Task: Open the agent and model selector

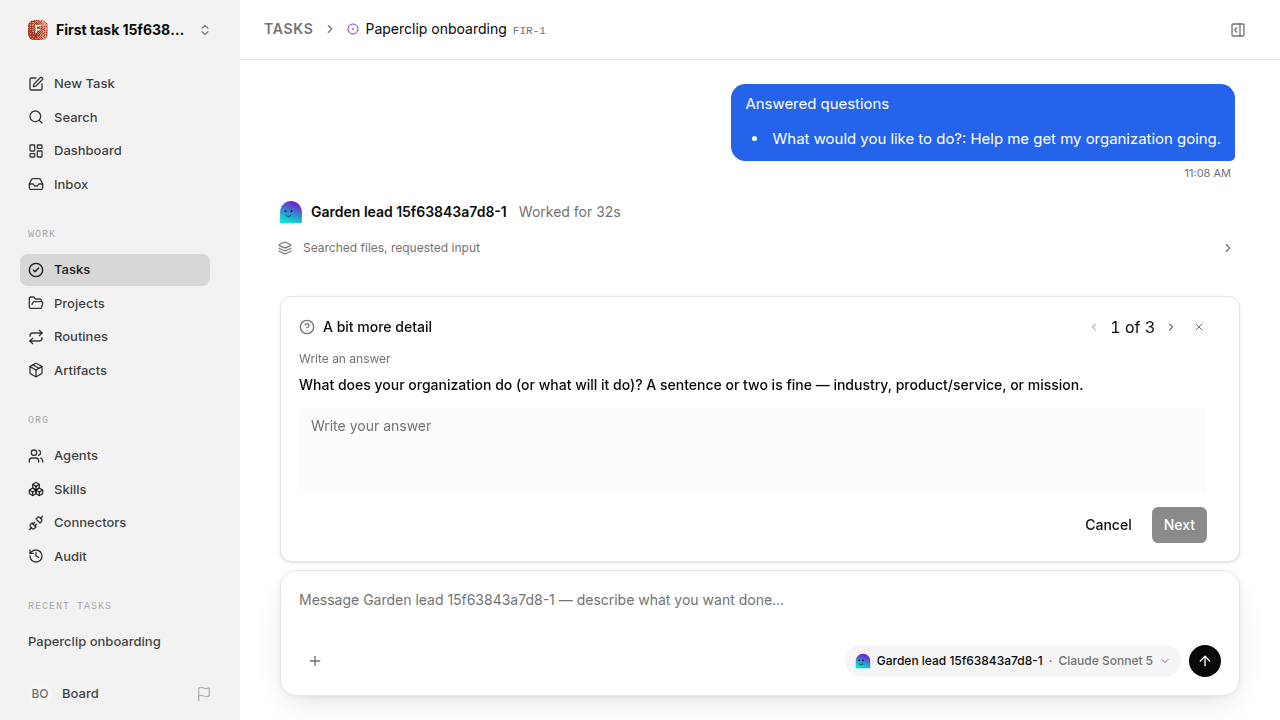Action: [1013, 661]
